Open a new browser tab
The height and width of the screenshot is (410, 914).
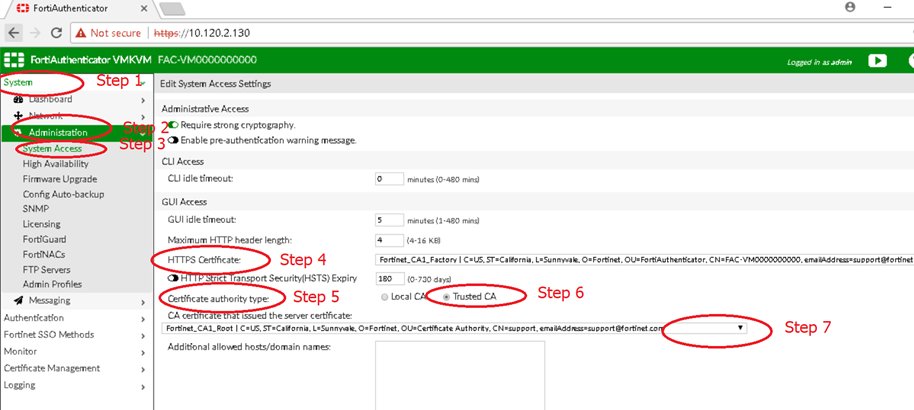tap(172, 8)
